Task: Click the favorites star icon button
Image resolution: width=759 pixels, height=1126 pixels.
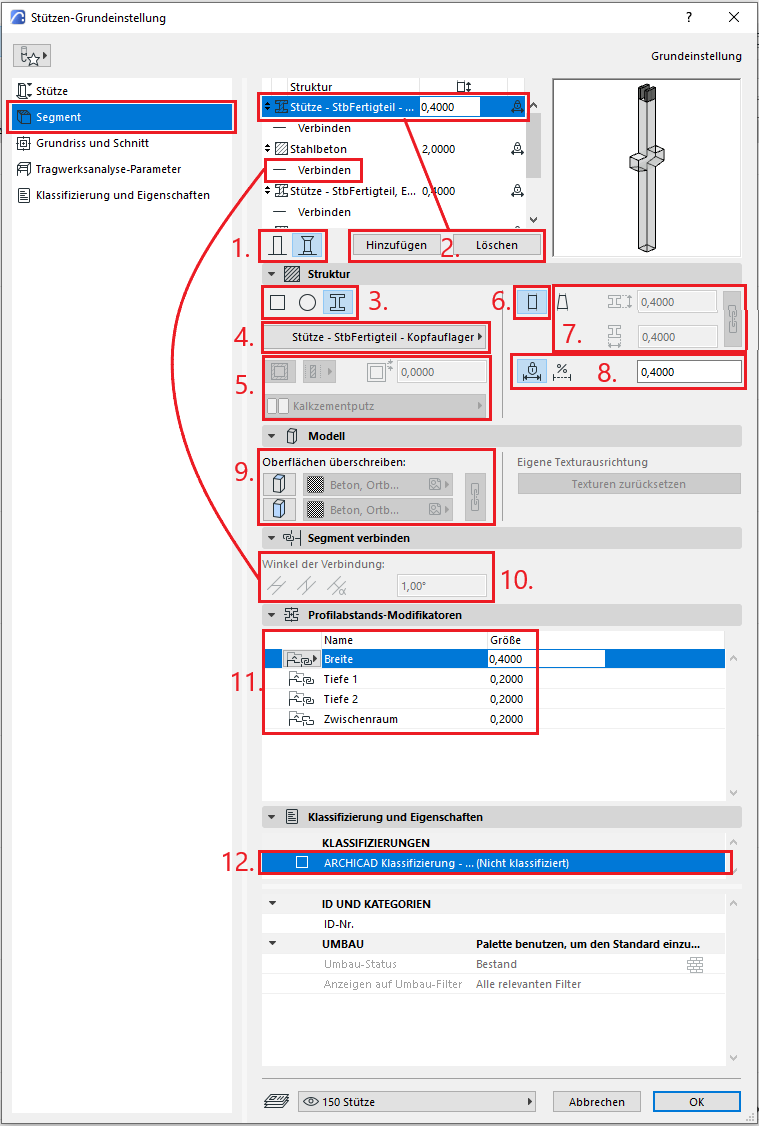Action: (32, 56)
